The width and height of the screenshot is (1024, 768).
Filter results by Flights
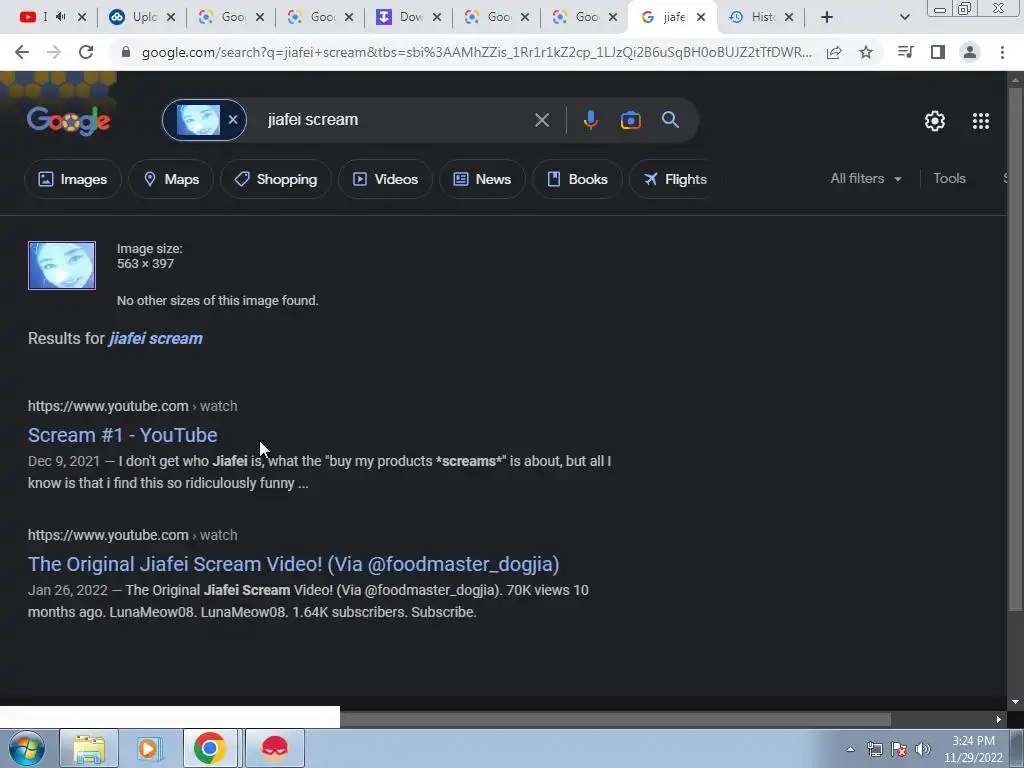675,179
